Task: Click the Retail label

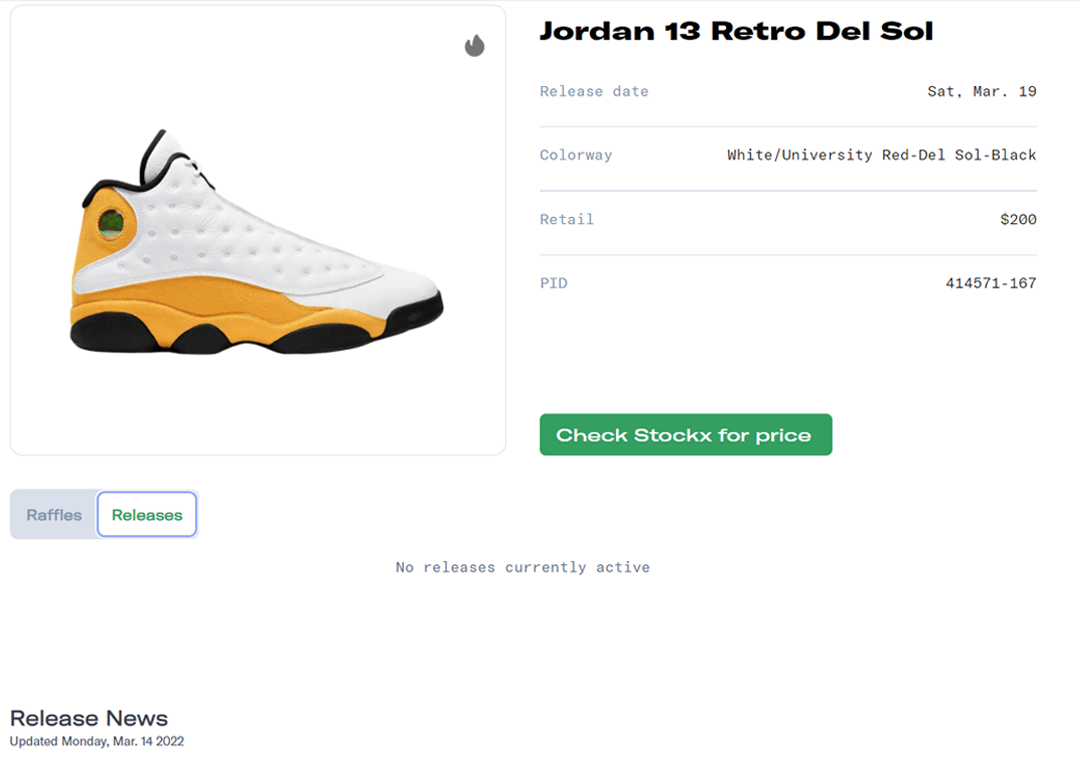Action: tap(567, 219)
